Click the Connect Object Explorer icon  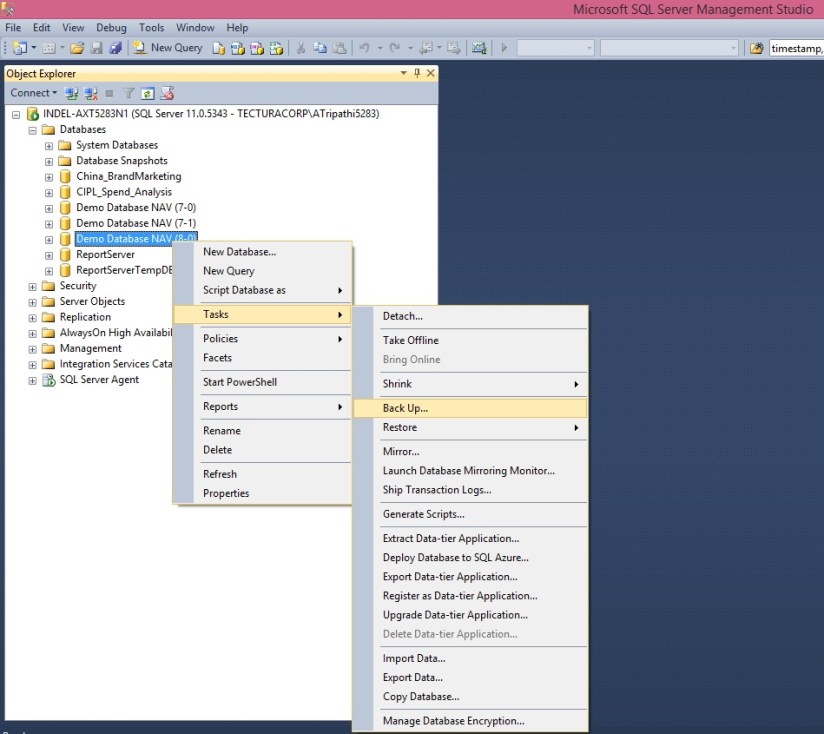(x=72, y=93)
